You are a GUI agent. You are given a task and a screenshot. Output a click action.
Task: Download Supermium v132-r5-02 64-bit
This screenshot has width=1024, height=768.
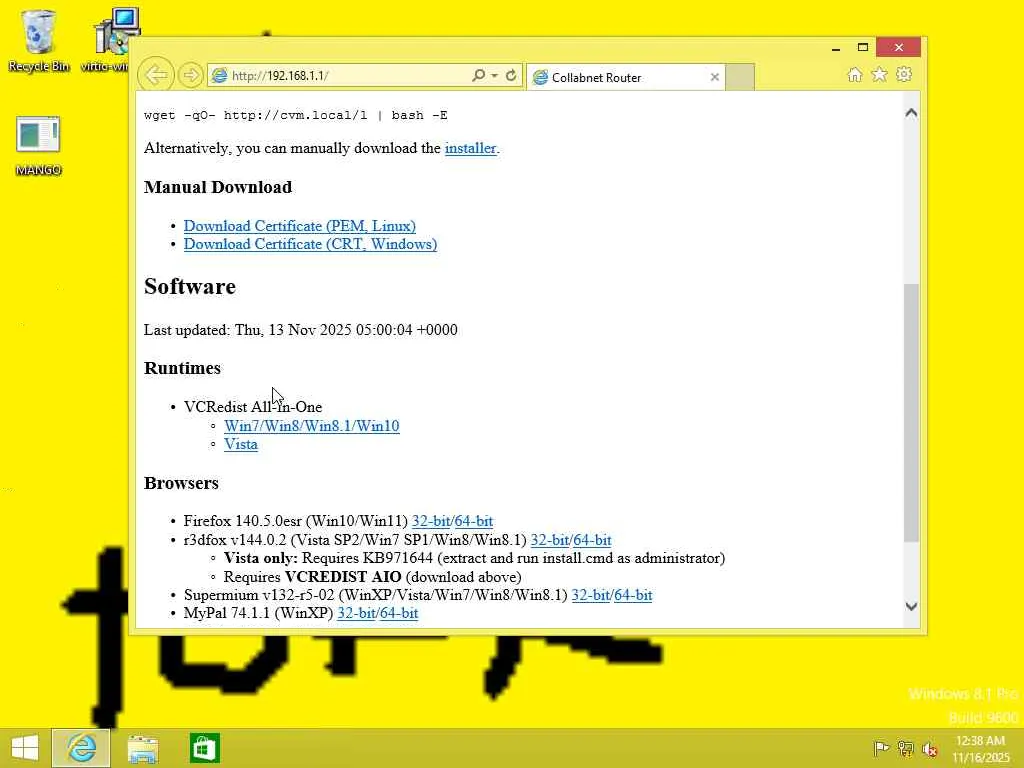633,595
